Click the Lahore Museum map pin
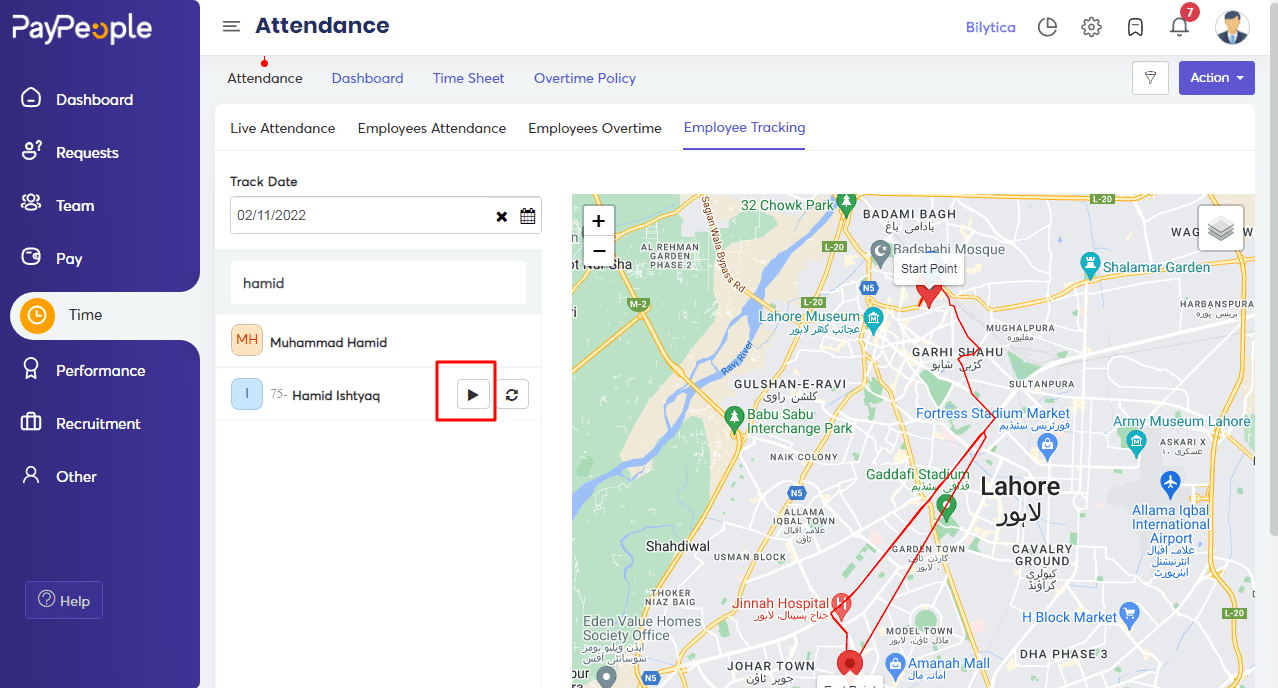1278x688 pixels. [x=875, y=320]
